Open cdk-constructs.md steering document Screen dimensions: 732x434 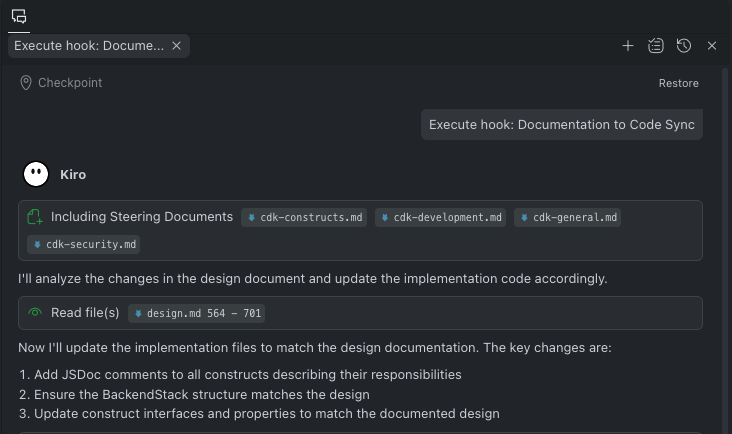(304, 217)
